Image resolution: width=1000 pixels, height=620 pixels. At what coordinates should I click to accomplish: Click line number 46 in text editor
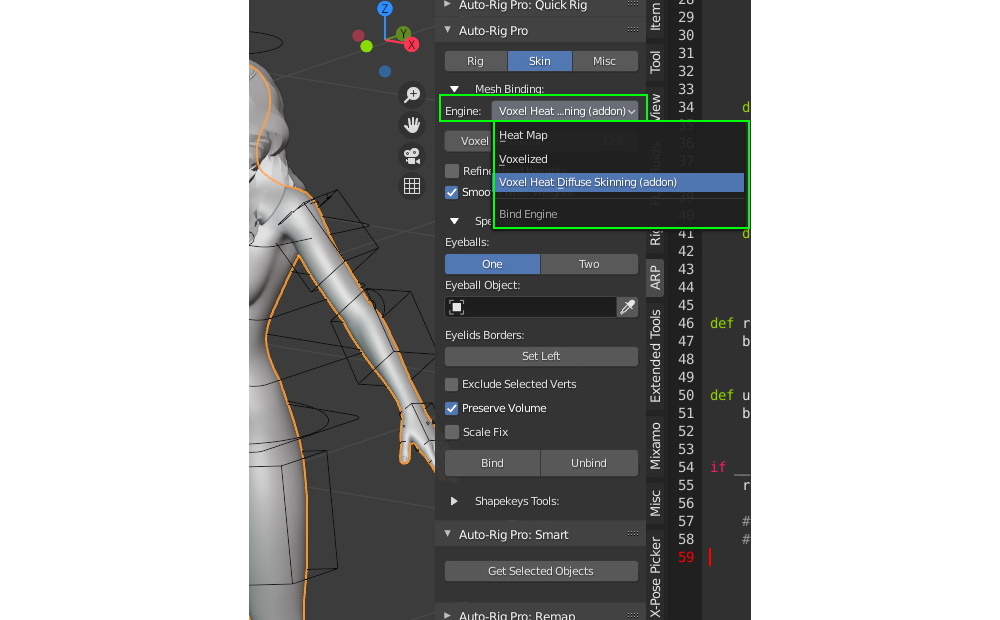686,323
